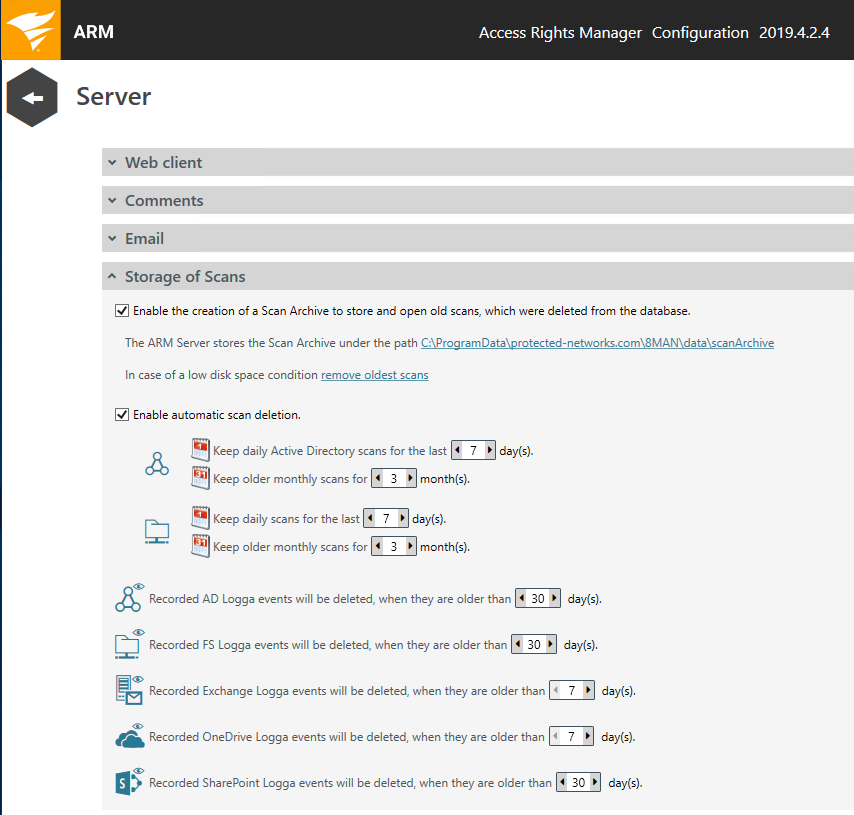Increase file server daily scans days
The width and height of the screenshot is (854, 815).
402,518
